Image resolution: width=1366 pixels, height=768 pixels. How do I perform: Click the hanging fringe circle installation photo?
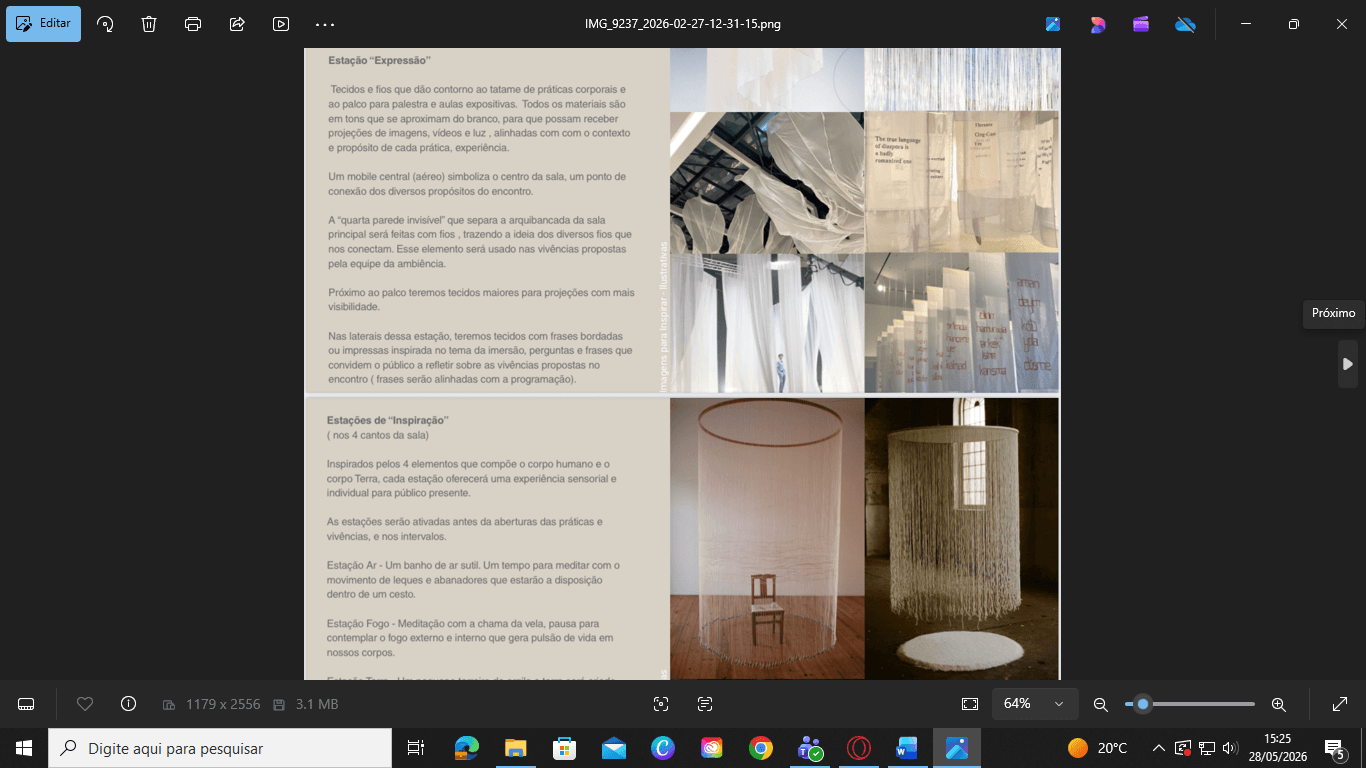(962, 539)
